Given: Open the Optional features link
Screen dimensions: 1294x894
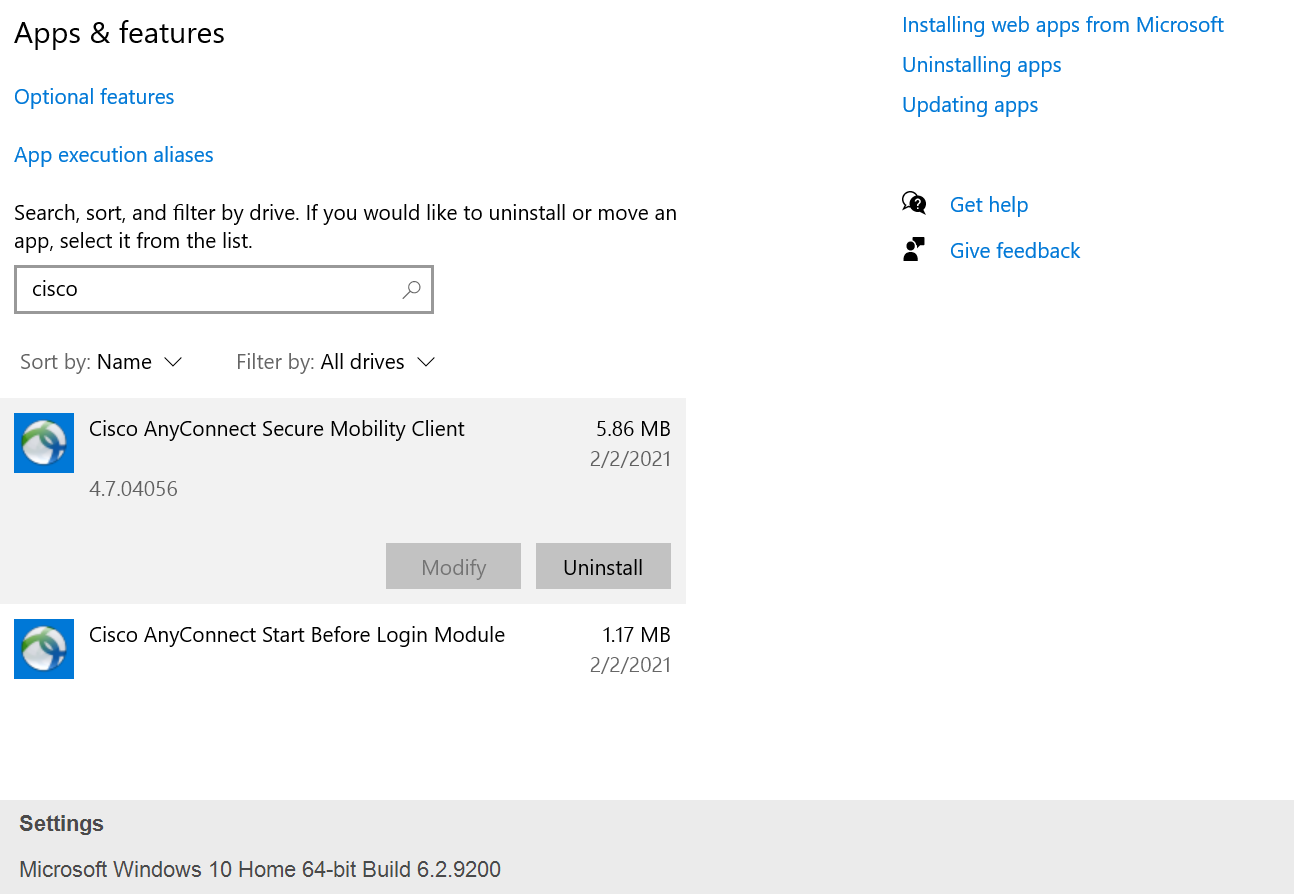Looking at the screenshot, I should 94,97.
